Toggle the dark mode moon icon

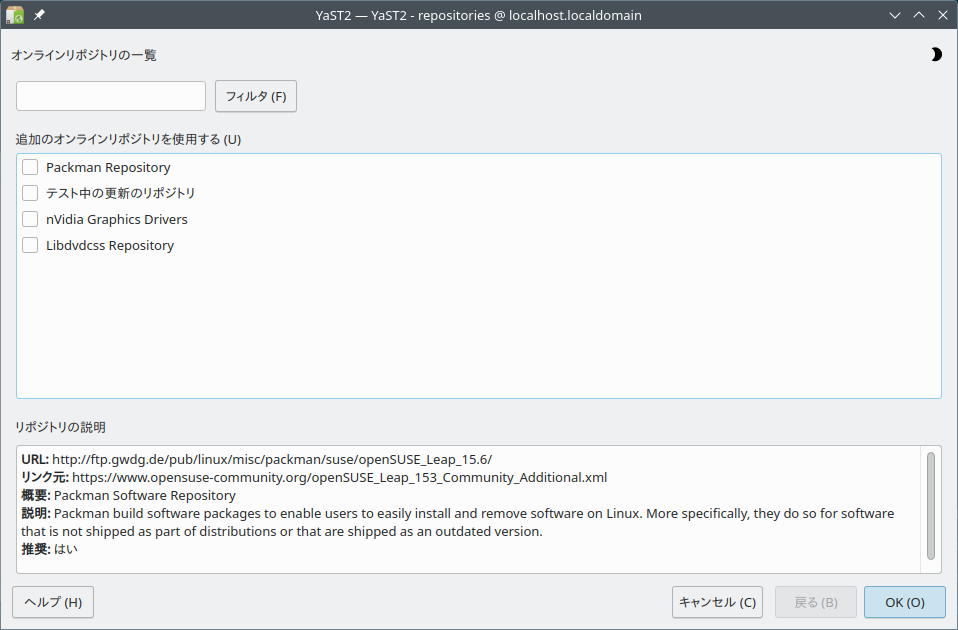(936, 54)
